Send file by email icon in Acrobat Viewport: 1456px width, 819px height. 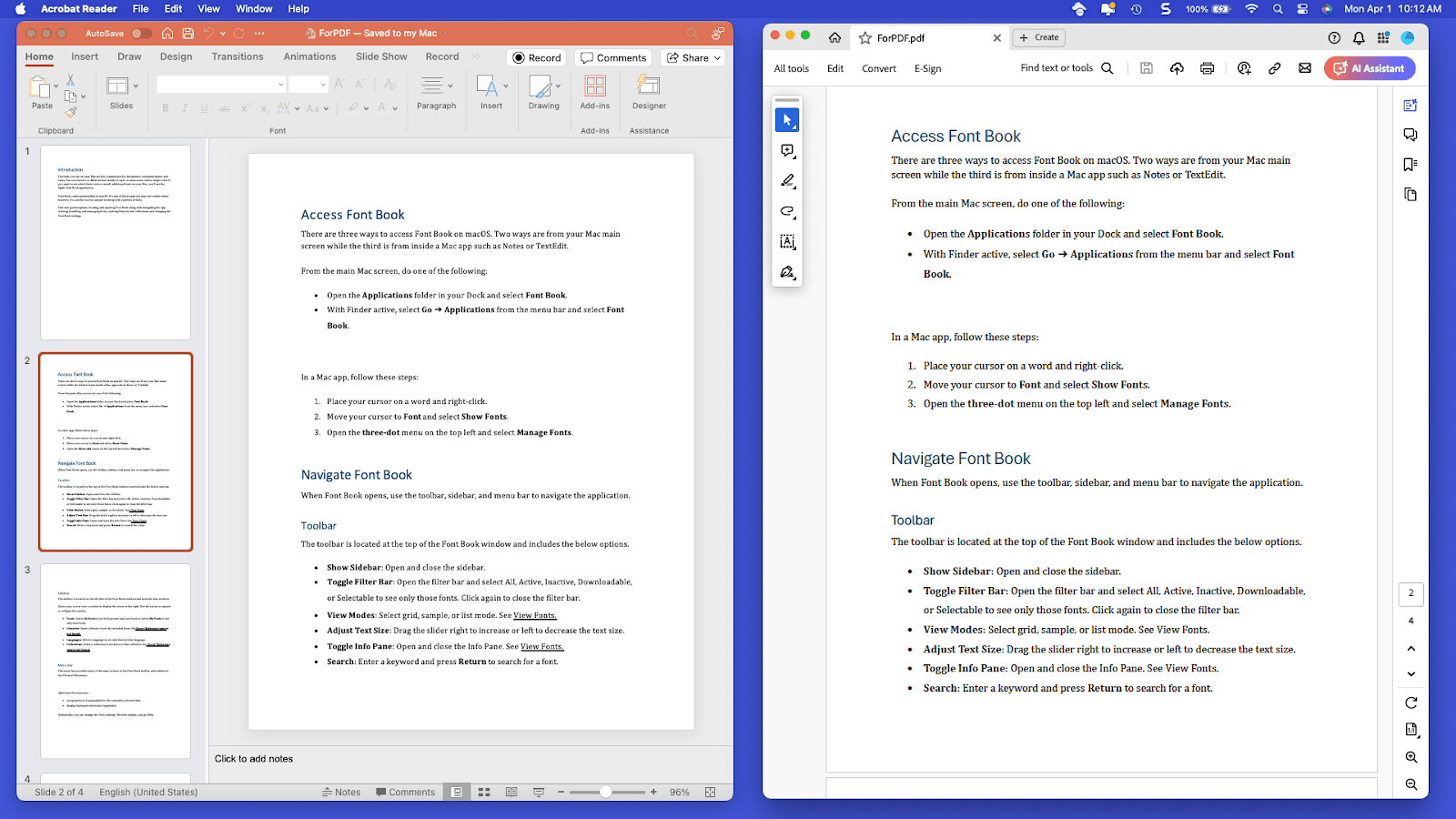click(1305, 68)
